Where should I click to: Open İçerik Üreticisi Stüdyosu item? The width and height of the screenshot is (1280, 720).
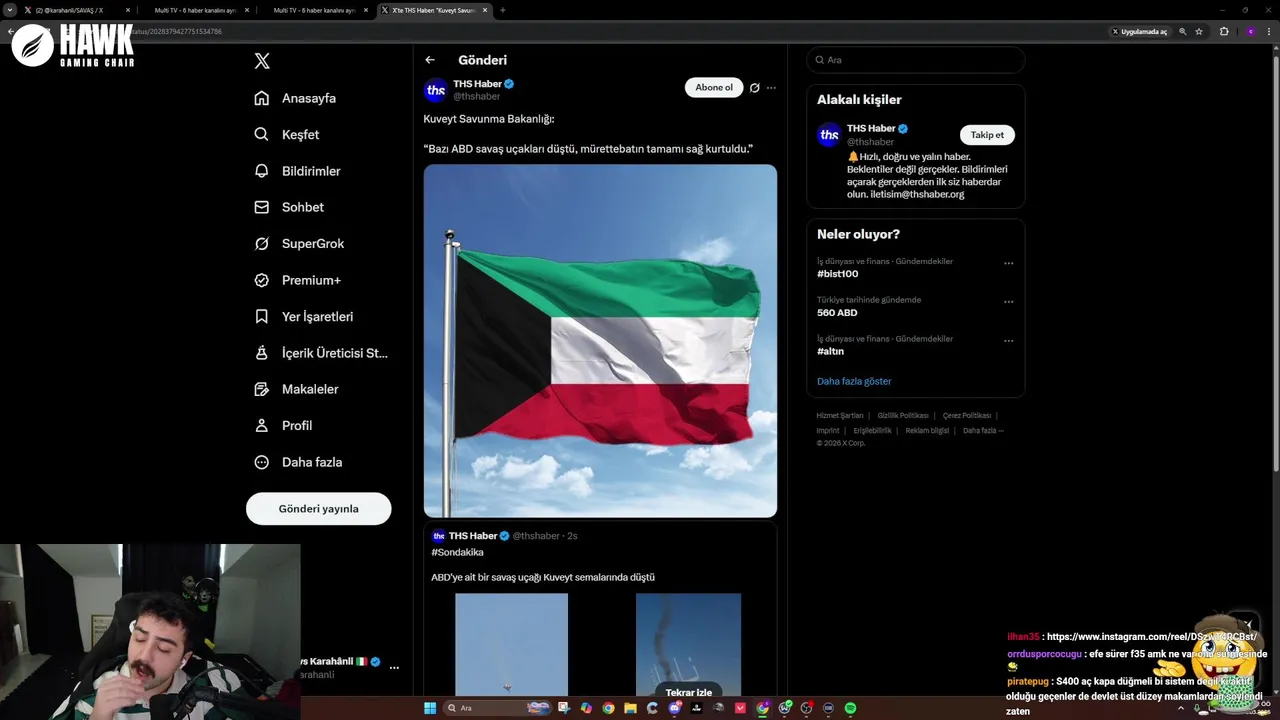320,353
